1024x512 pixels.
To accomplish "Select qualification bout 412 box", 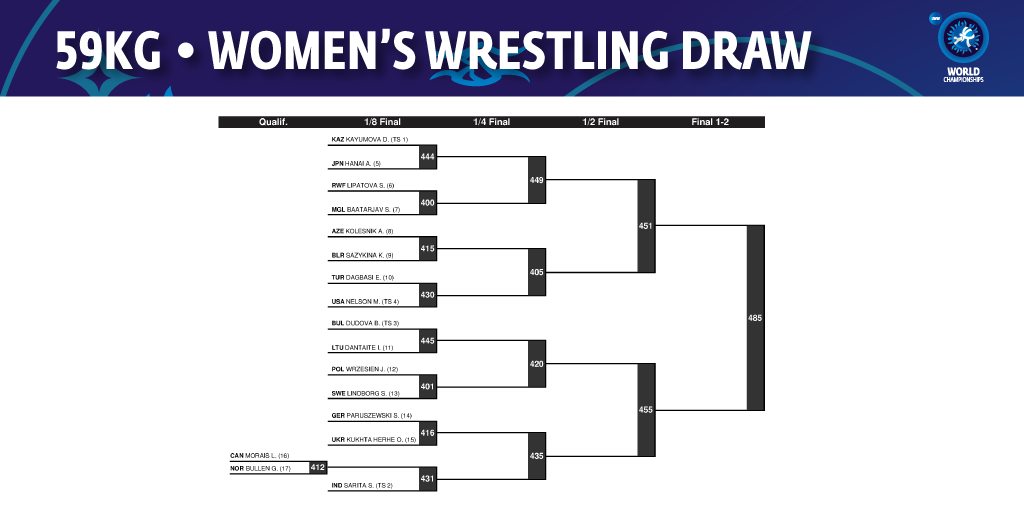I will point(318,468).
